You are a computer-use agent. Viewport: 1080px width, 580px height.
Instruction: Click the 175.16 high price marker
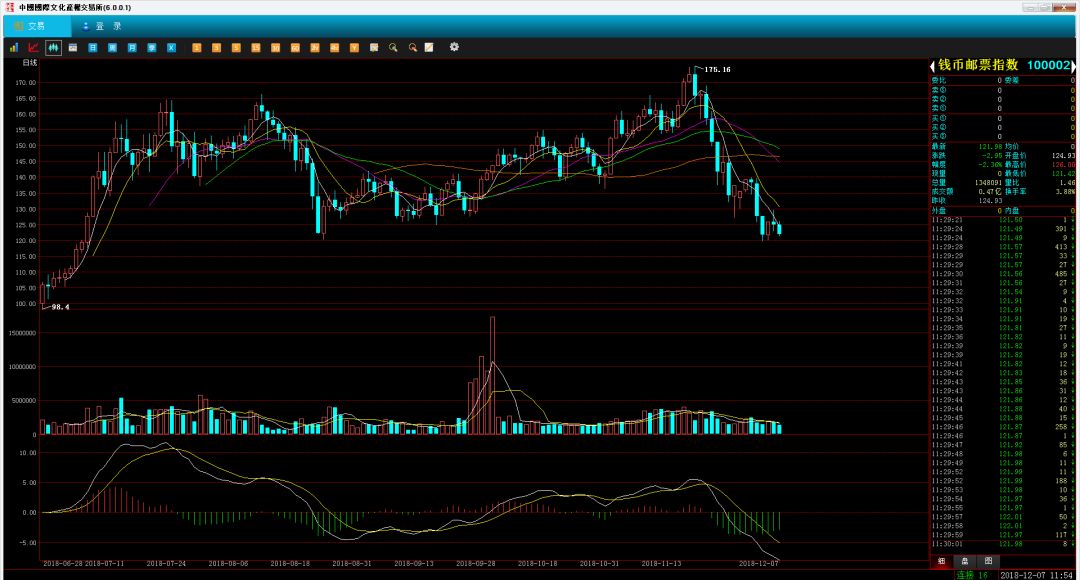(x=717, y=70)
